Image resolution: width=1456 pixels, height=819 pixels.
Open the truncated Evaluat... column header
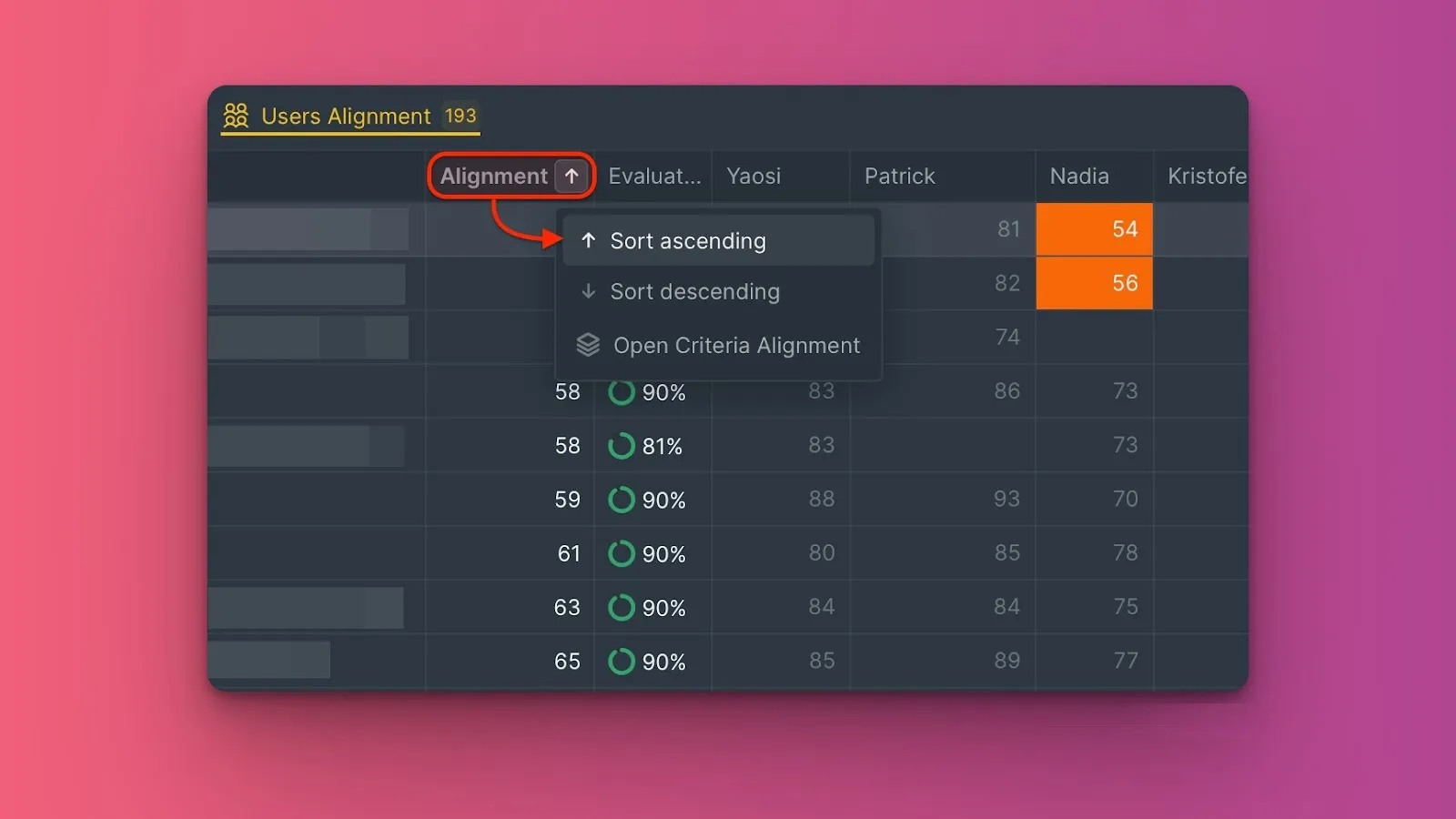click(653, 176)
